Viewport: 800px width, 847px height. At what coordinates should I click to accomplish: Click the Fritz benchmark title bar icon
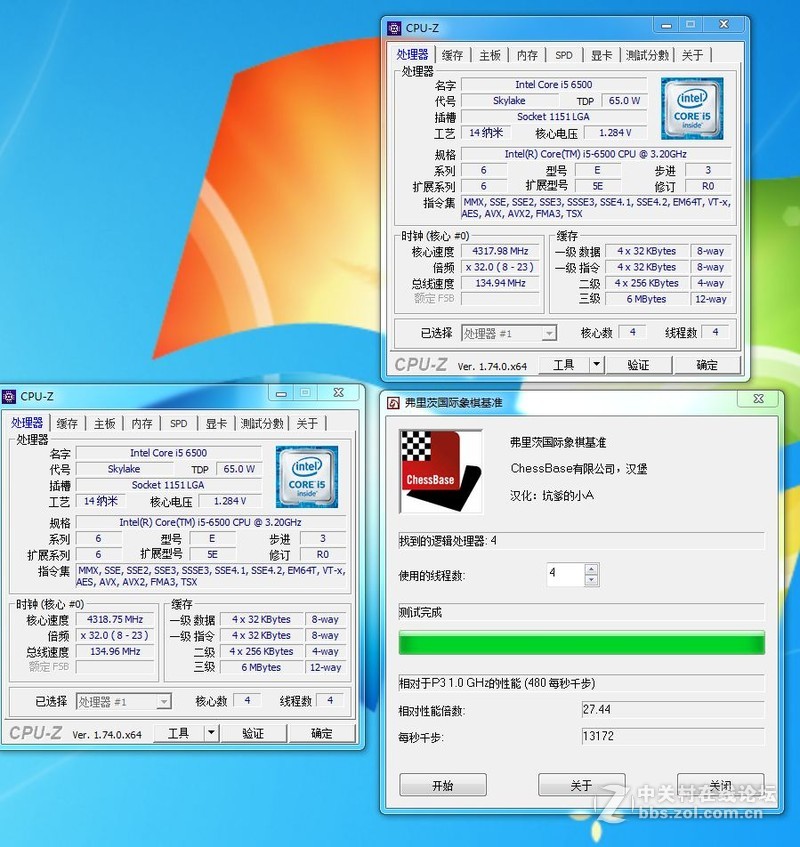394,403
